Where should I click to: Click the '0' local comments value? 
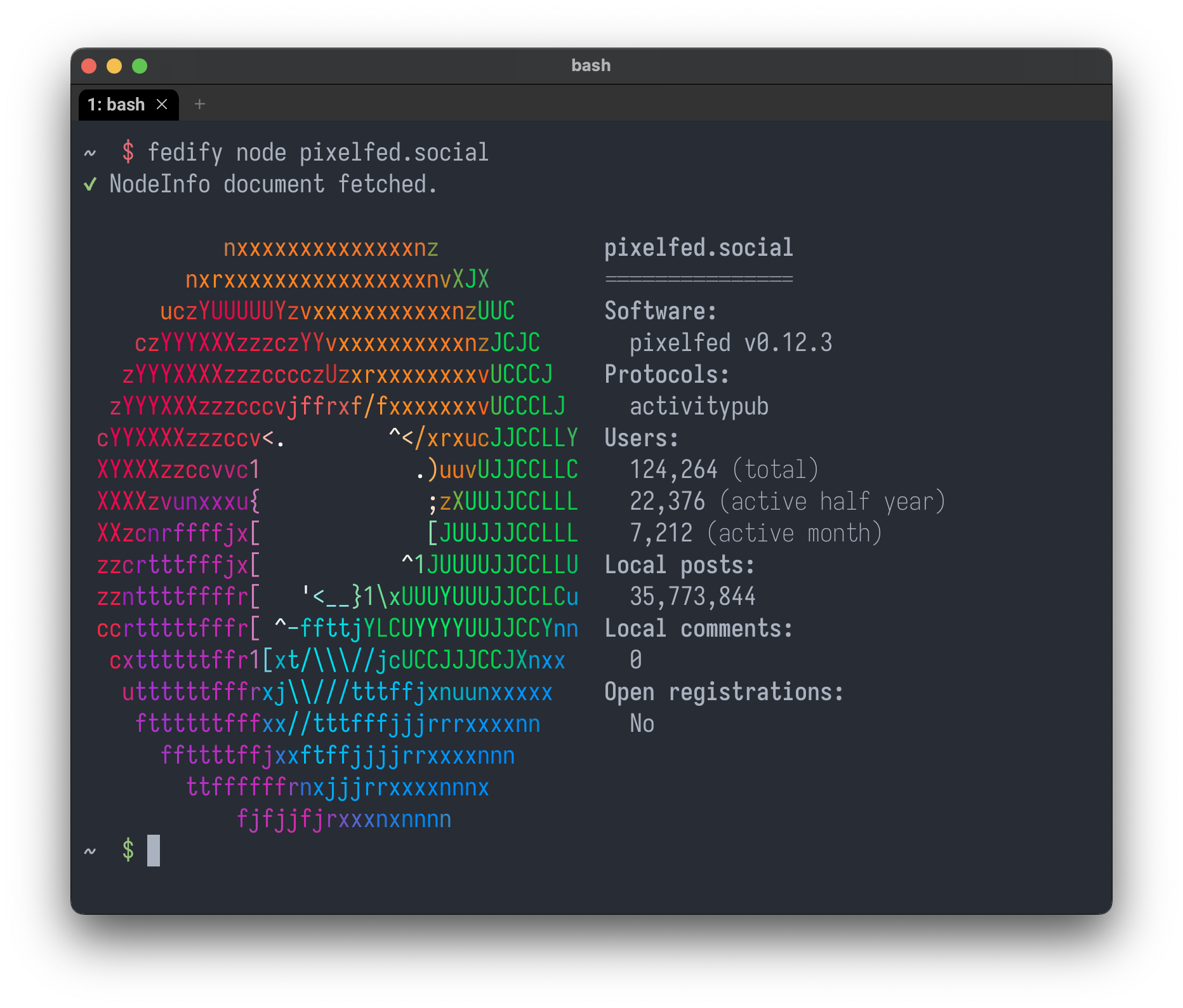(636, 661)
